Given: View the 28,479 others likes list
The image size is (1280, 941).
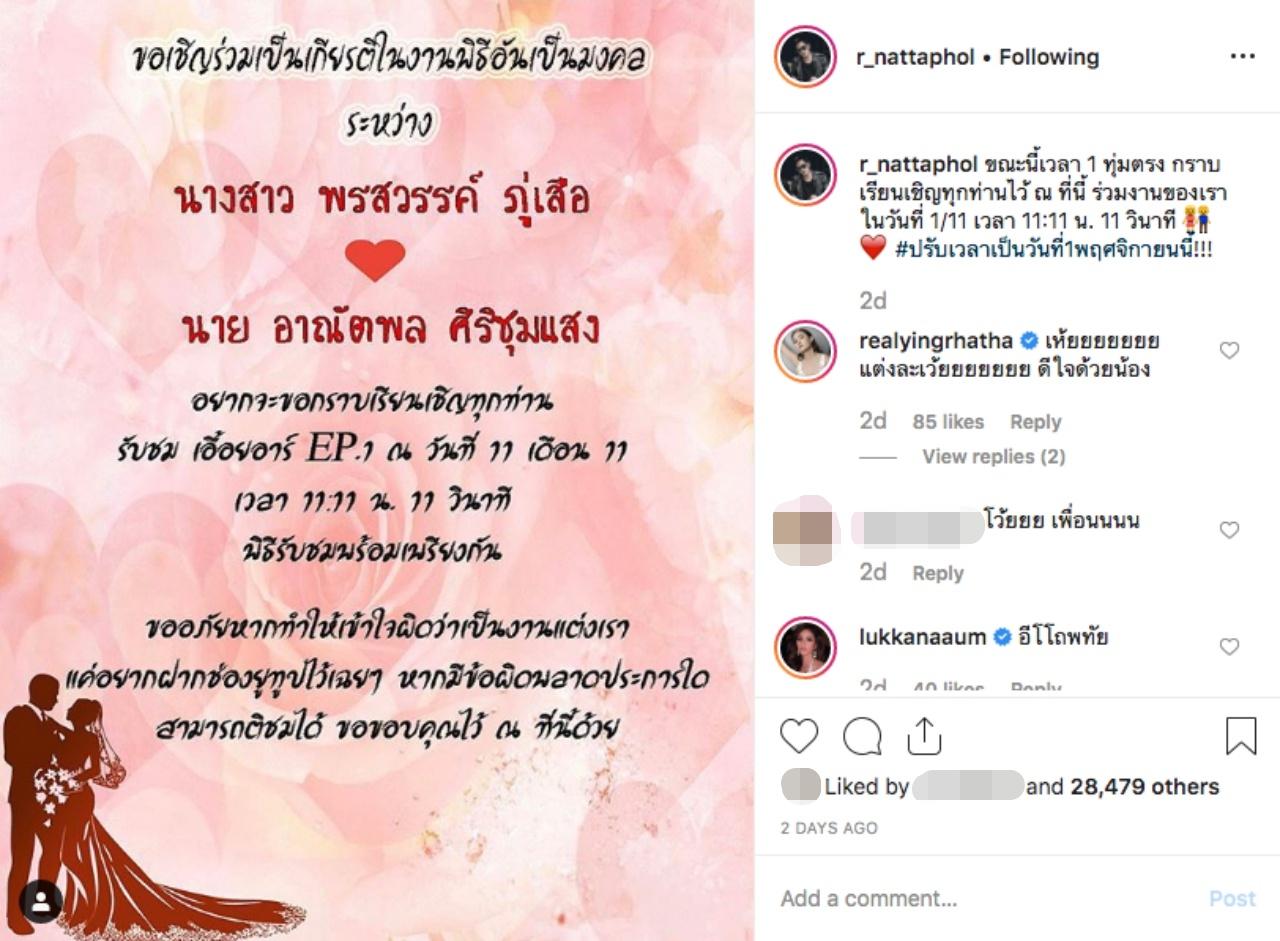Looking at the screenshot, I should [x=1144, y=787].
